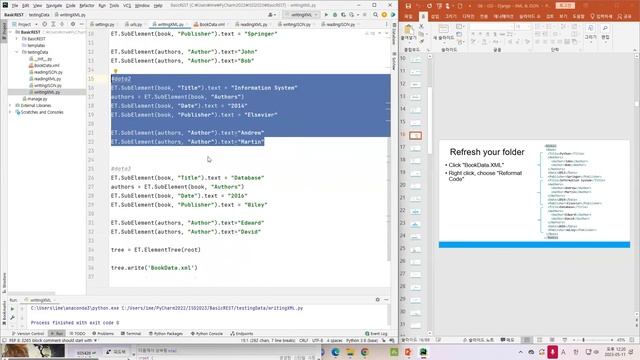Rerun script with Run panel green arrow
The height and width of the screenshot is (360, 640).
[12, 309]
